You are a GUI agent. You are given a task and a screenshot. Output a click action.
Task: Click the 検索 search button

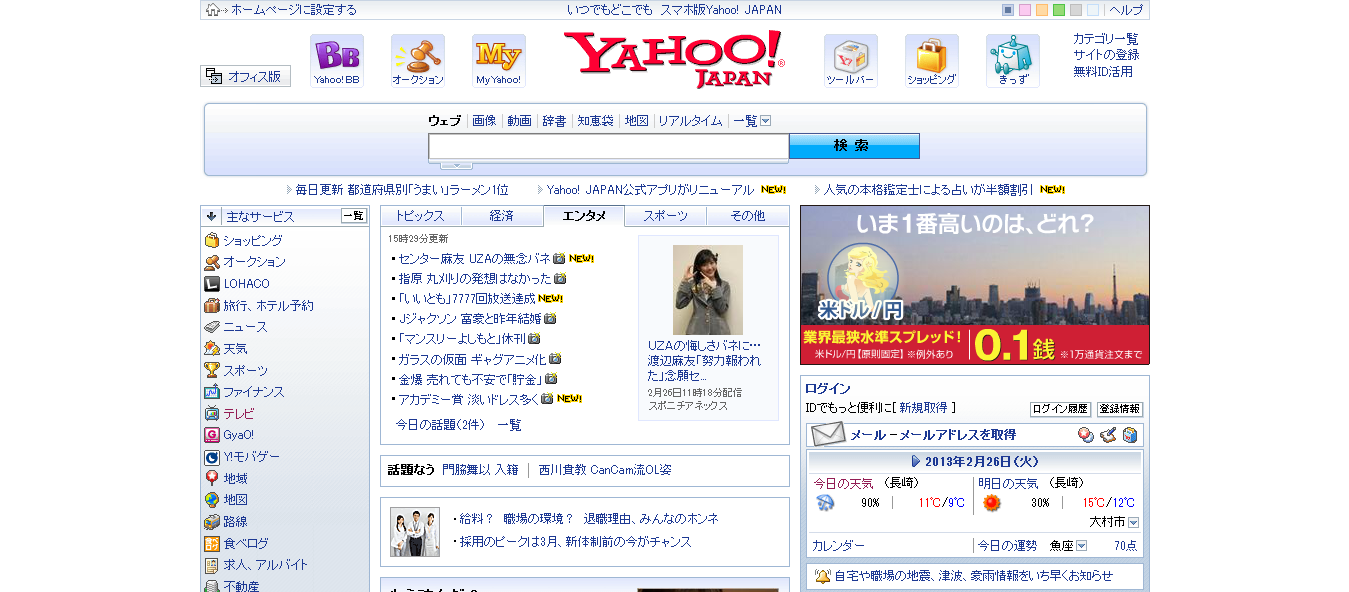[x=854, y=146]
